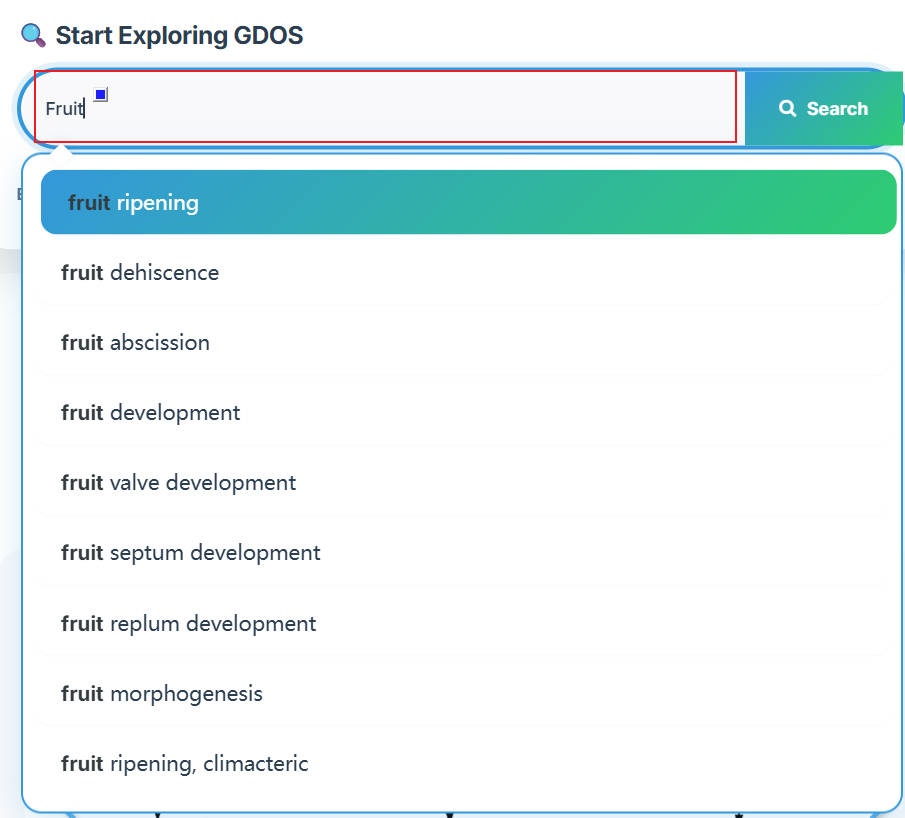Pick the 'fruit abscission' suggestion
This screenshot has width=905, height=818.
coord(468,342)
